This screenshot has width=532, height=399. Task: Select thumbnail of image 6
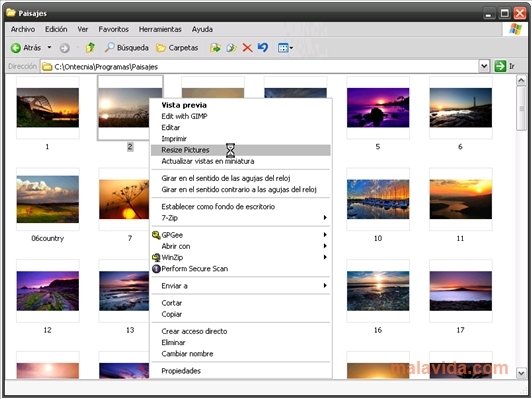[x=460, y=108]
